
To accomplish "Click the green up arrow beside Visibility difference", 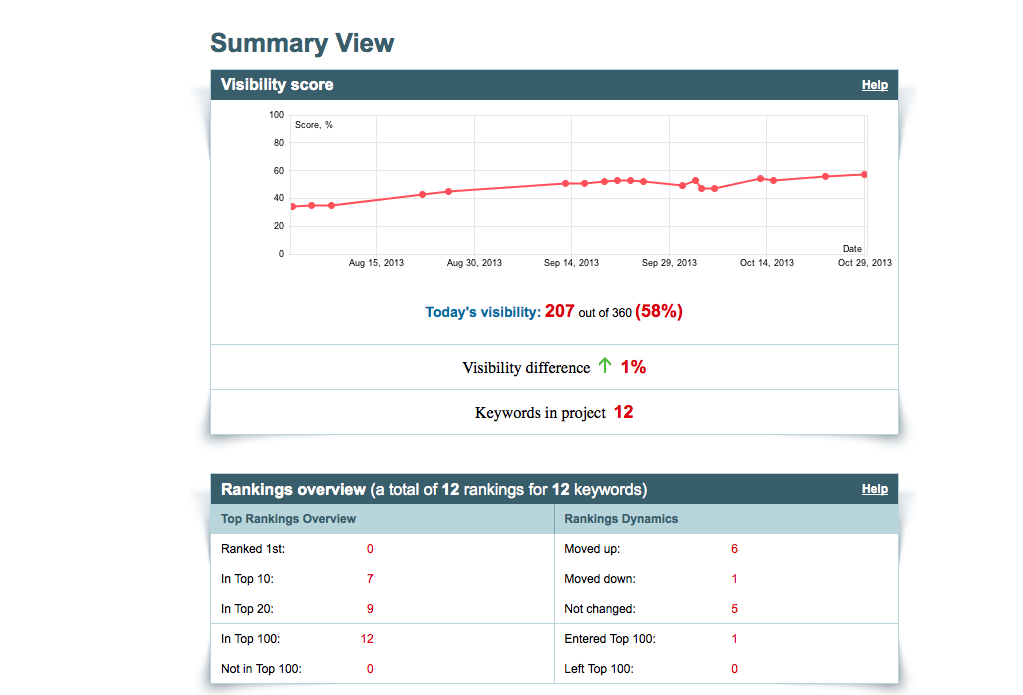I will tap(605, 365).
